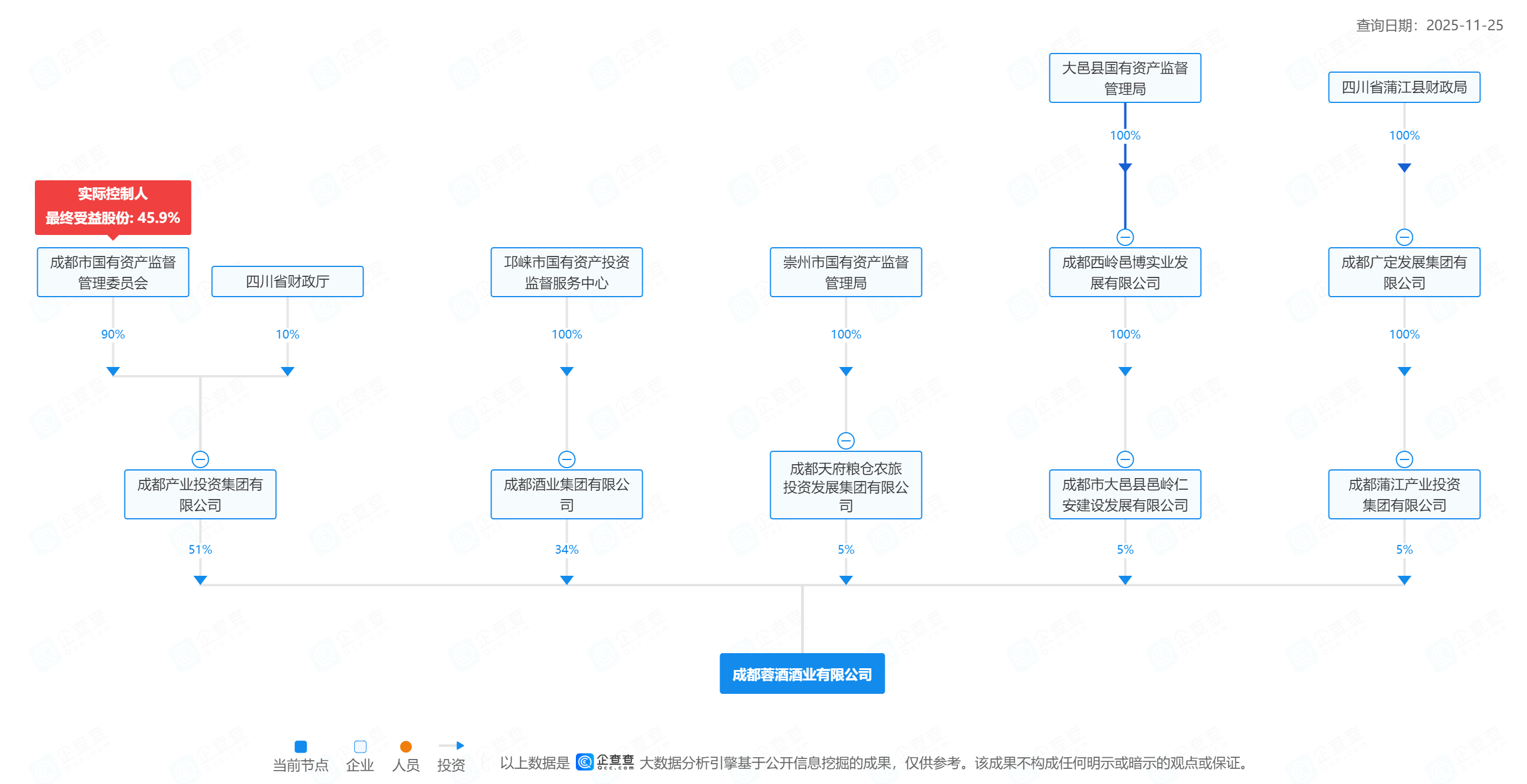Collapse 成都蒲江产业投资集团 branch

1404,459
